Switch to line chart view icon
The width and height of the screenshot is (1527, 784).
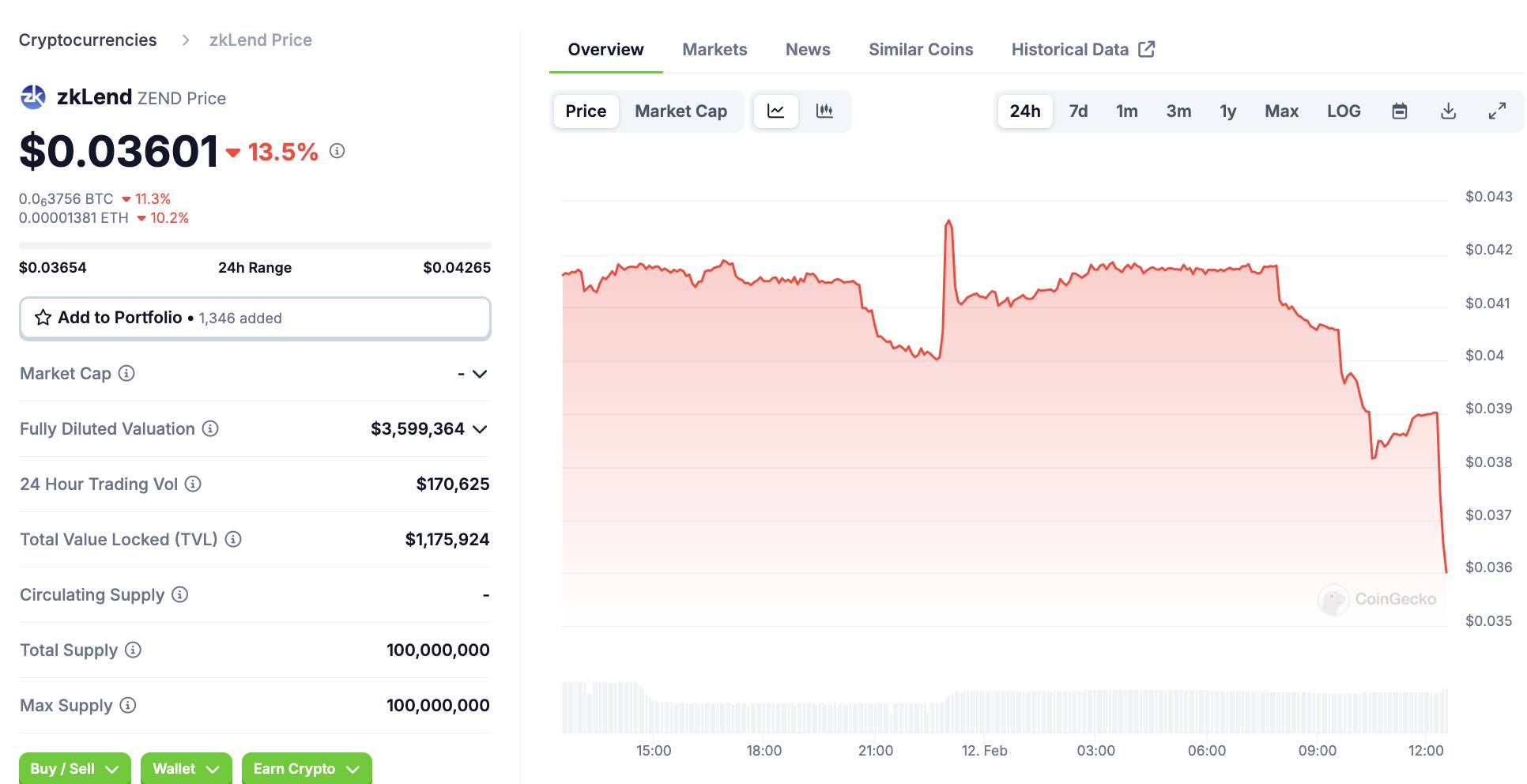point(776,111)
